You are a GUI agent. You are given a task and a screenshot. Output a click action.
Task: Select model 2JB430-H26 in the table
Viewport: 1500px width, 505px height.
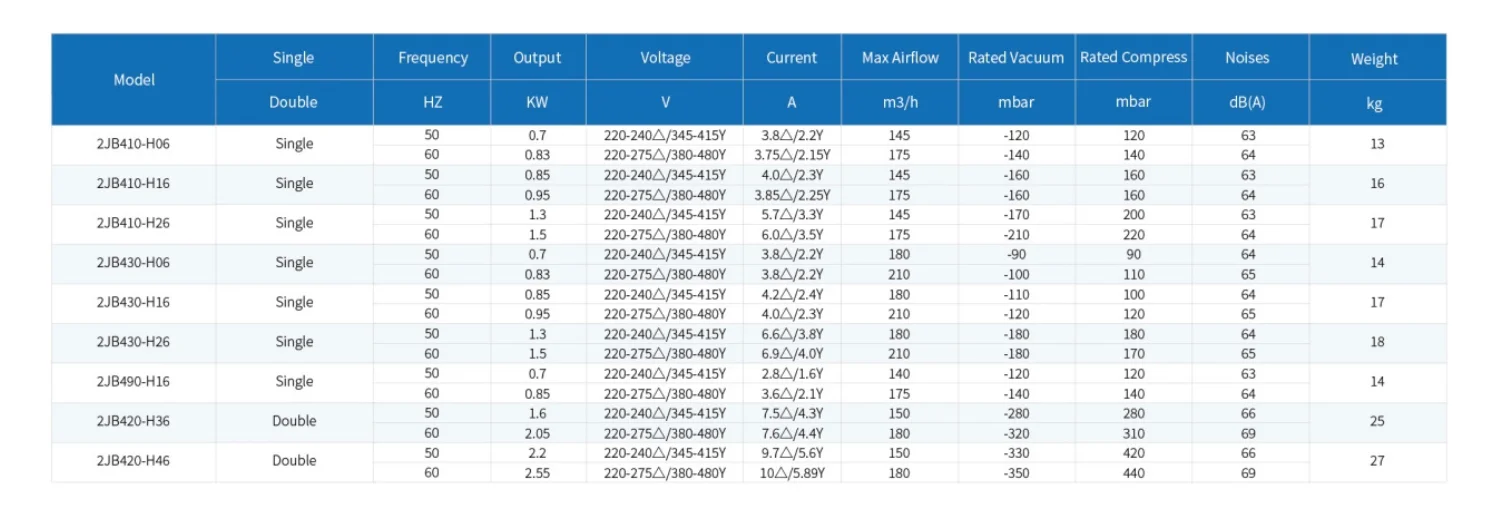[134, 342]
